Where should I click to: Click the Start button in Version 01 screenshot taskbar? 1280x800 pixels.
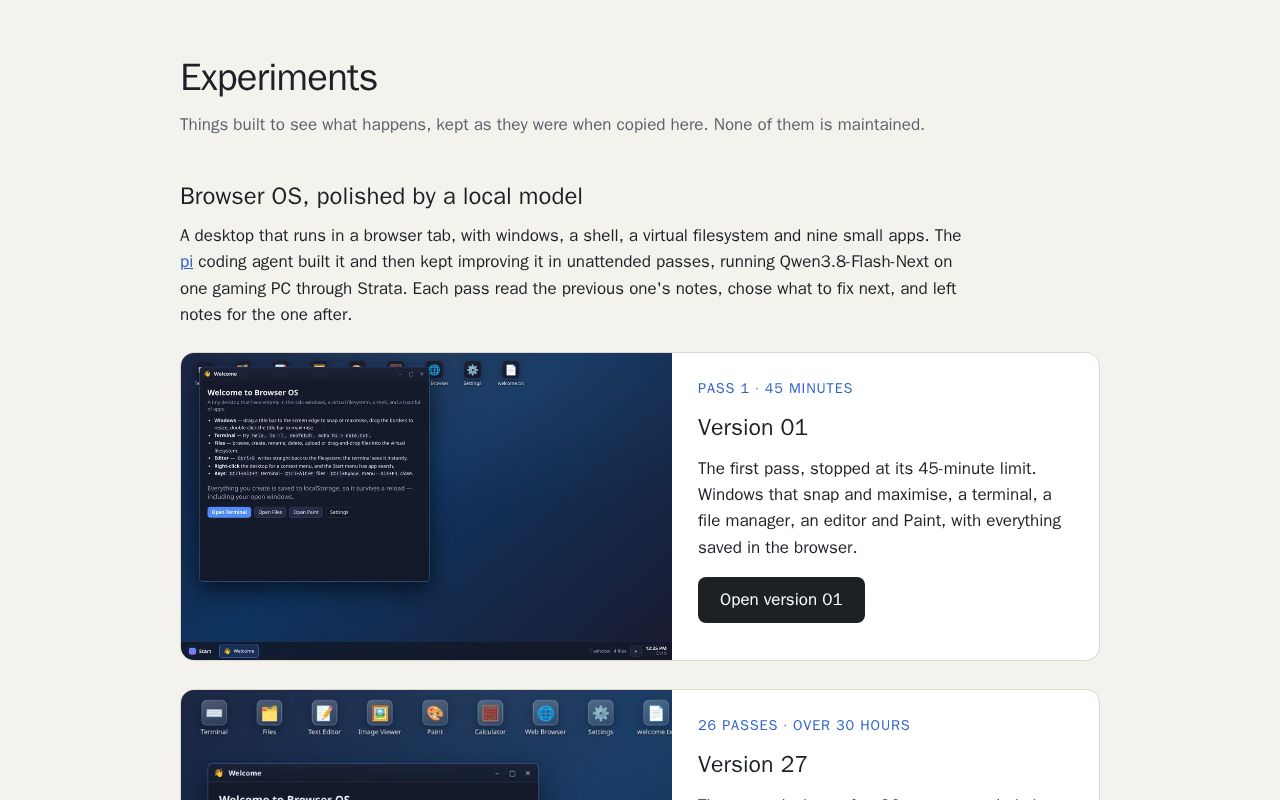click(200, 651)
